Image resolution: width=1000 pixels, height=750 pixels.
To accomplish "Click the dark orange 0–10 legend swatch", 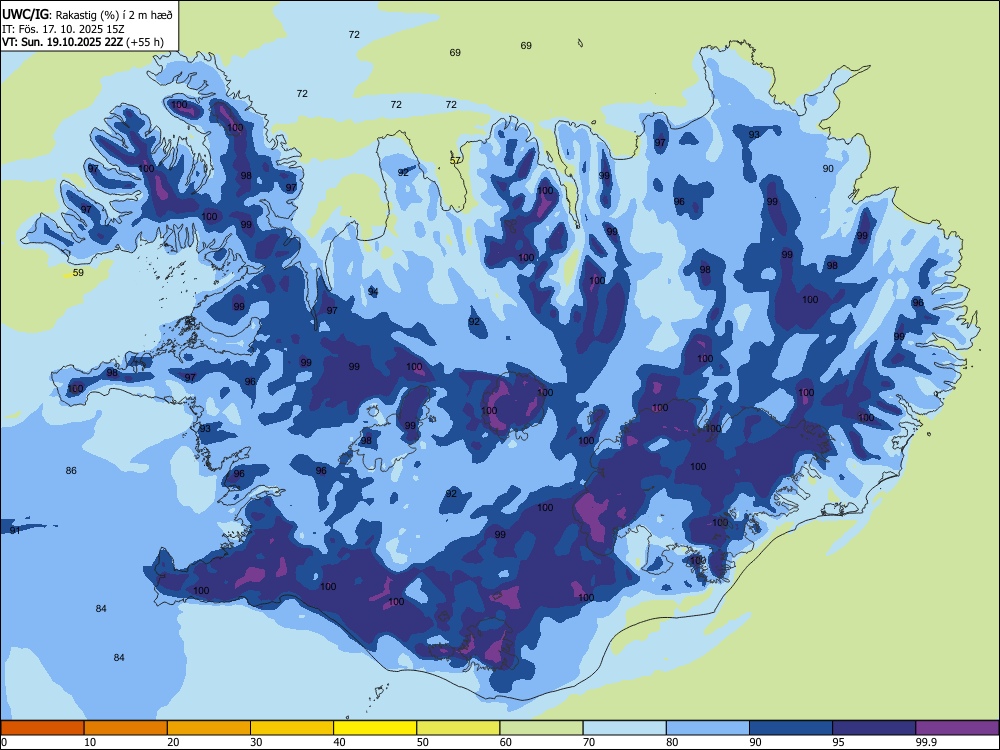I will pyautogui.click(x=42, y=728).
